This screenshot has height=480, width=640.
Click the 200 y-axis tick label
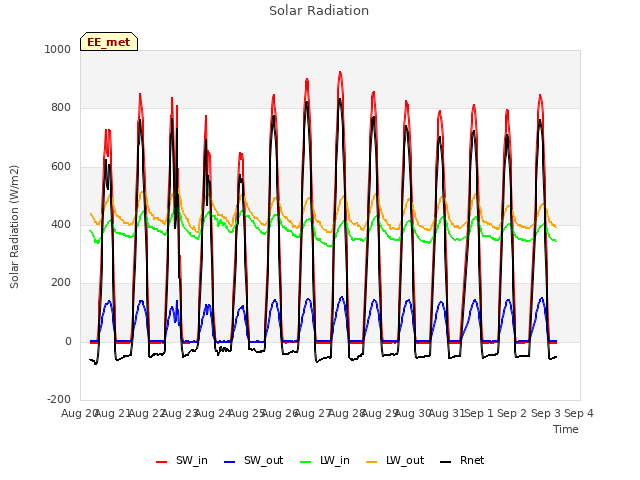click(61, 282)
